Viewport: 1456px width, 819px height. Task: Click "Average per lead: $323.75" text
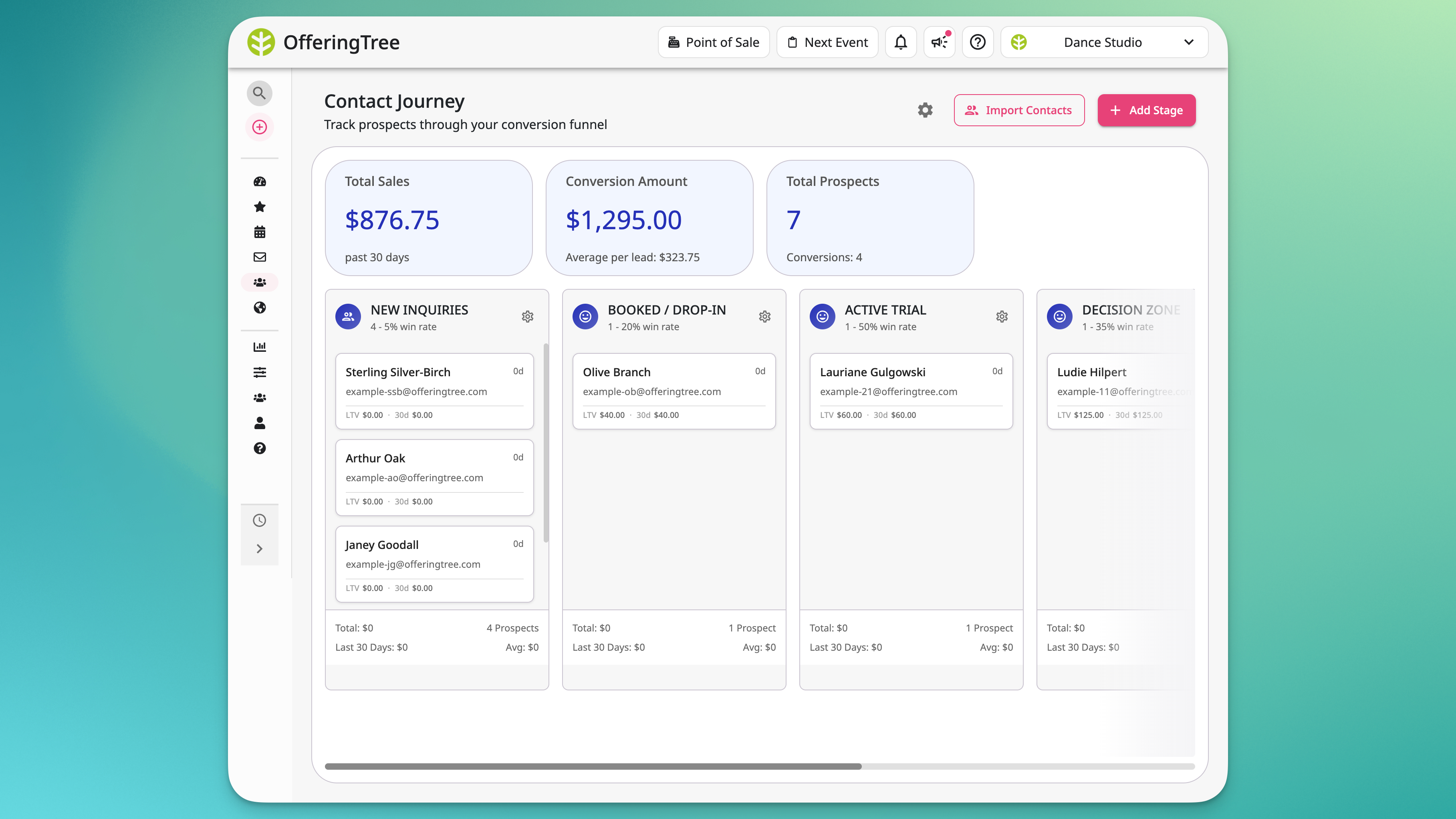[633, 257]
